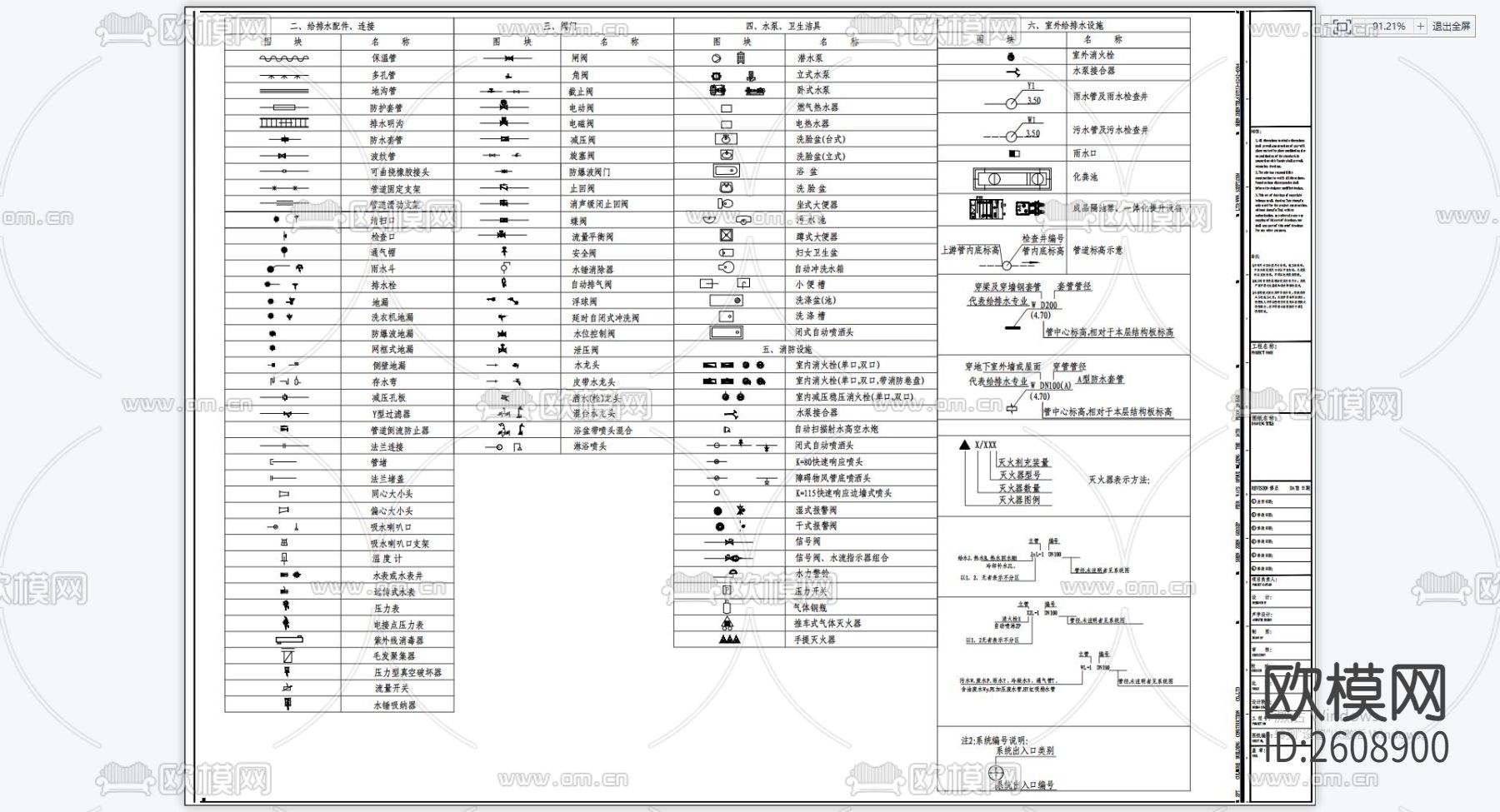This screenshot has height=812, width=1500.
Task: Click the 化粪池 table cell
Action: click(1127, 177)
